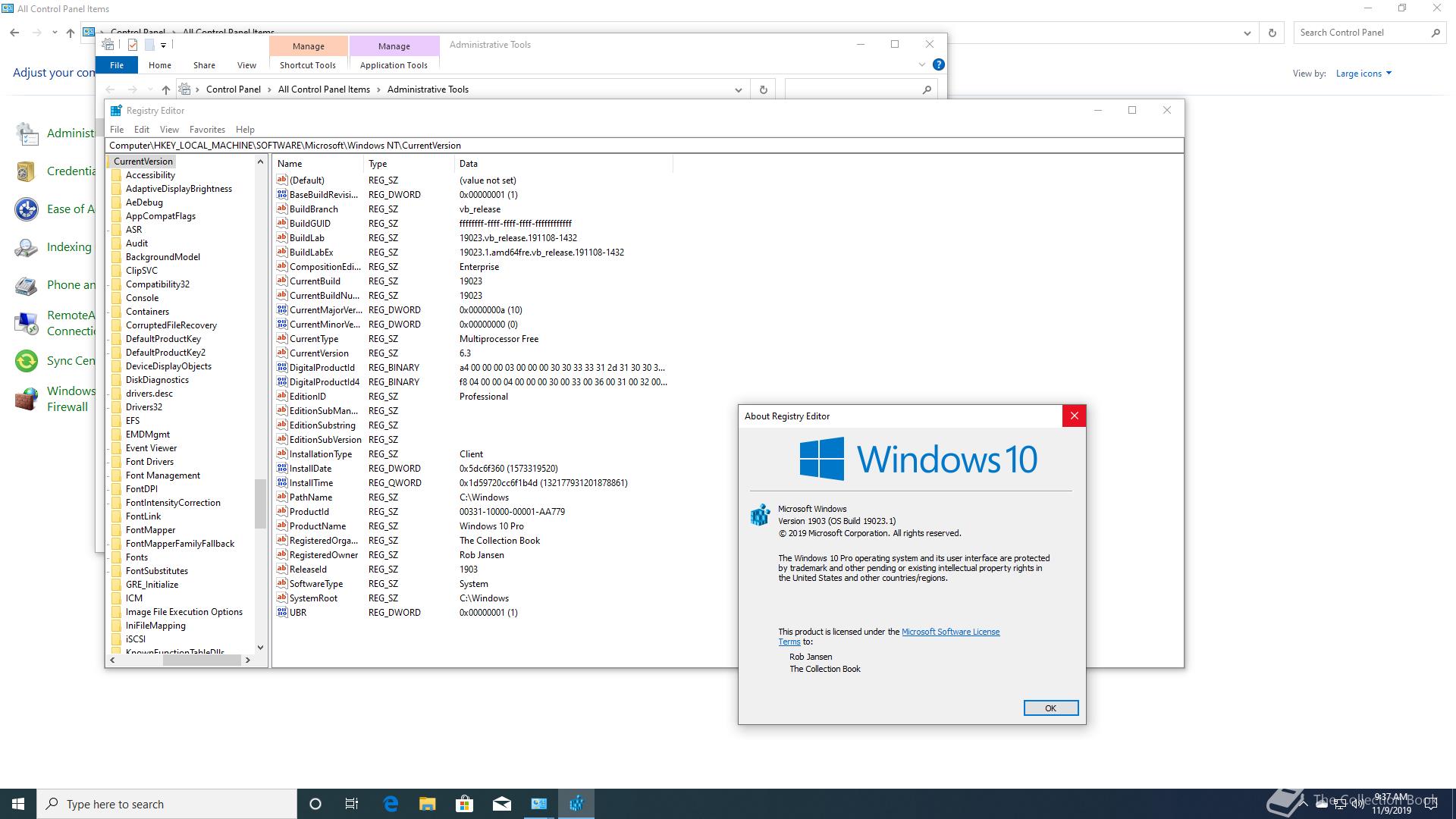Close the About Registry Editor dialog
This screenshot has width=1456, height=819.
click(x=1074, y=416)
